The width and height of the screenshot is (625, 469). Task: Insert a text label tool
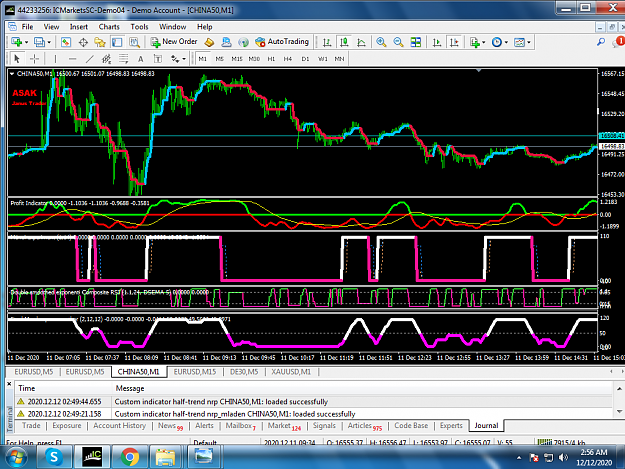[158, 59]
